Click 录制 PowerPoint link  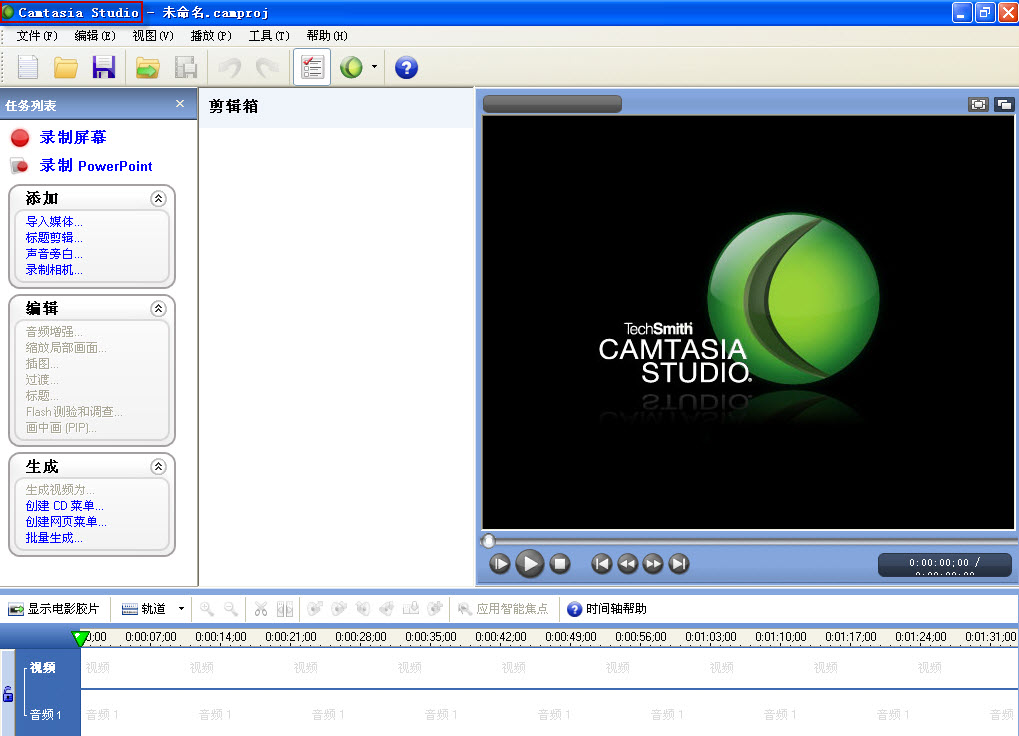(x=96, y=166)
